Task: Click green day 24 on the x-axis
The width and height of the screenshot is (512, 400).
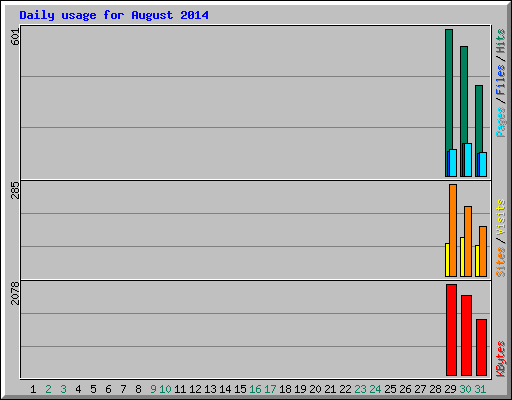Action: (375, 389)
